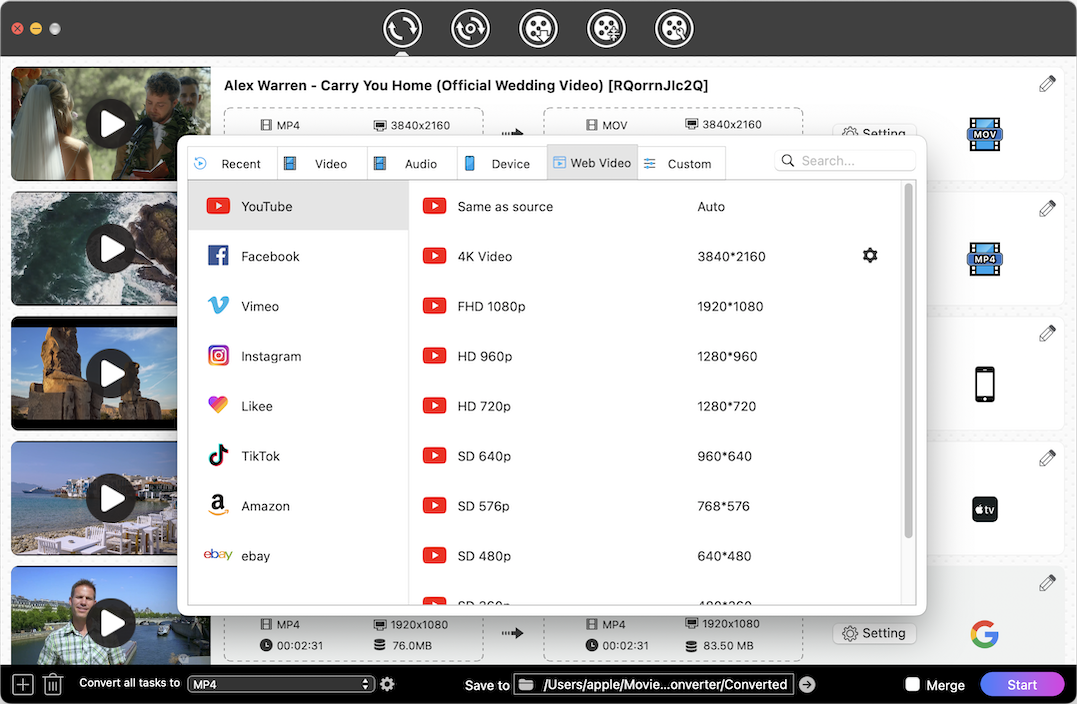Viewport: 1077px width, 704px height.
Task: Switch to the Custom tab
Action: click(679, 163)
